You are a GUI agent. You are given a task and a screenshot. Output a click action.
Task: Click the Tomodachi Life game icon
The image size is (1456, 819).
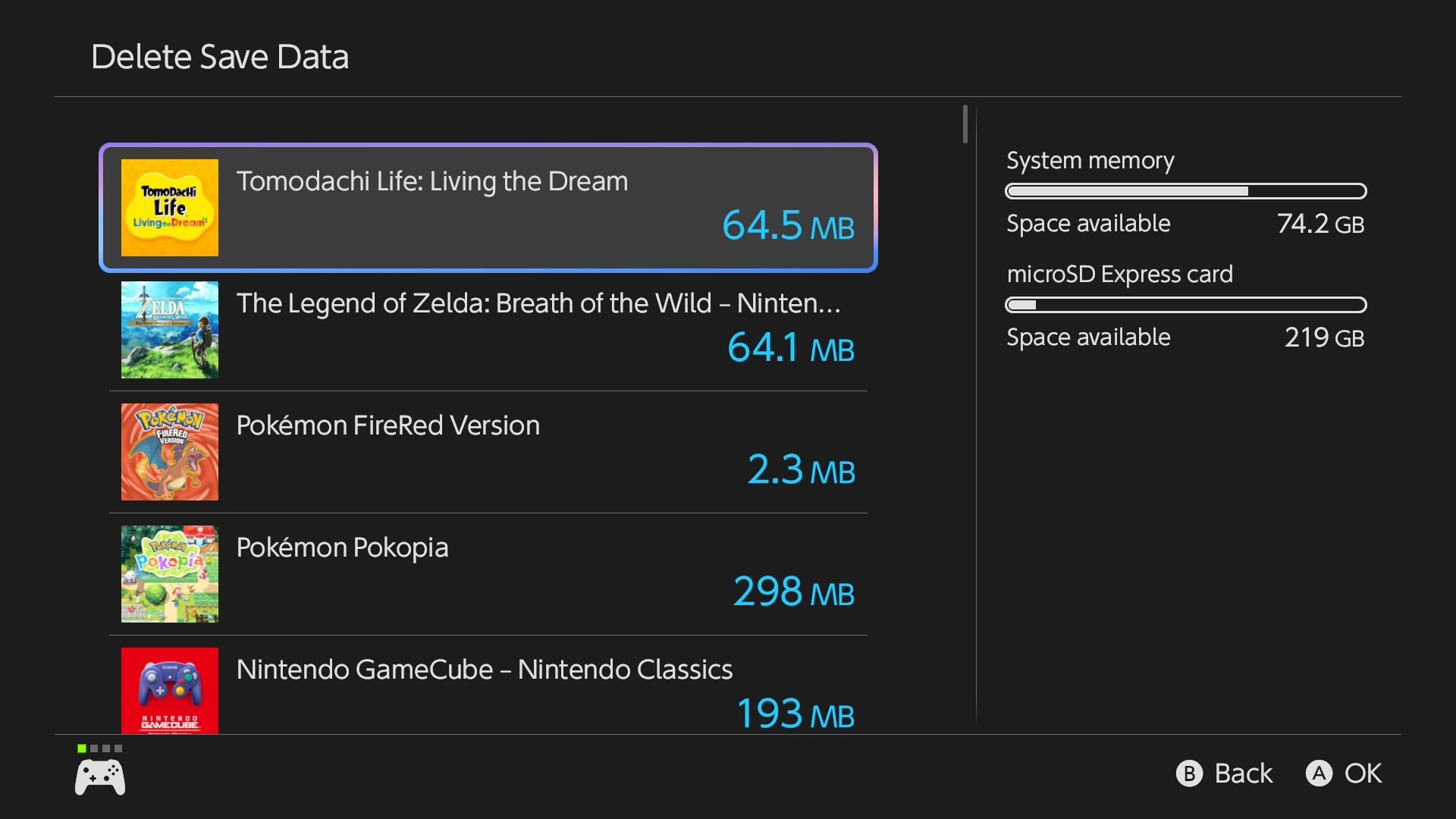tap(170, 208)
